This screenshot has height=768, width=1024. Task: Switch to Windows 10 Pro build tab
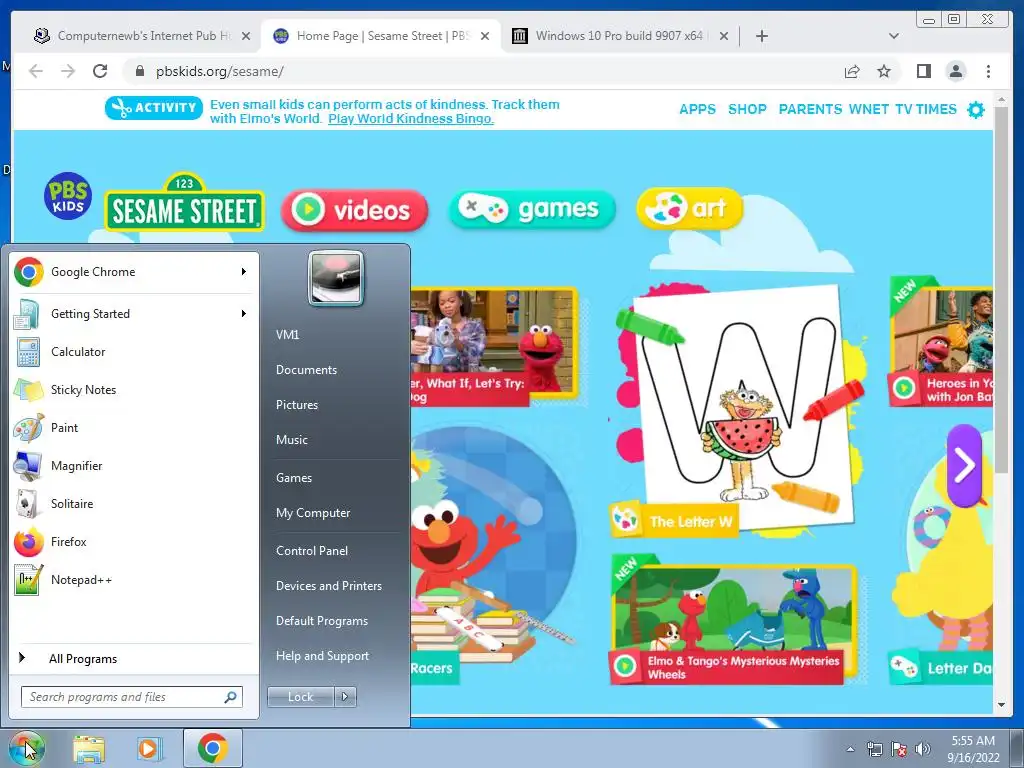tap(619, 36)
